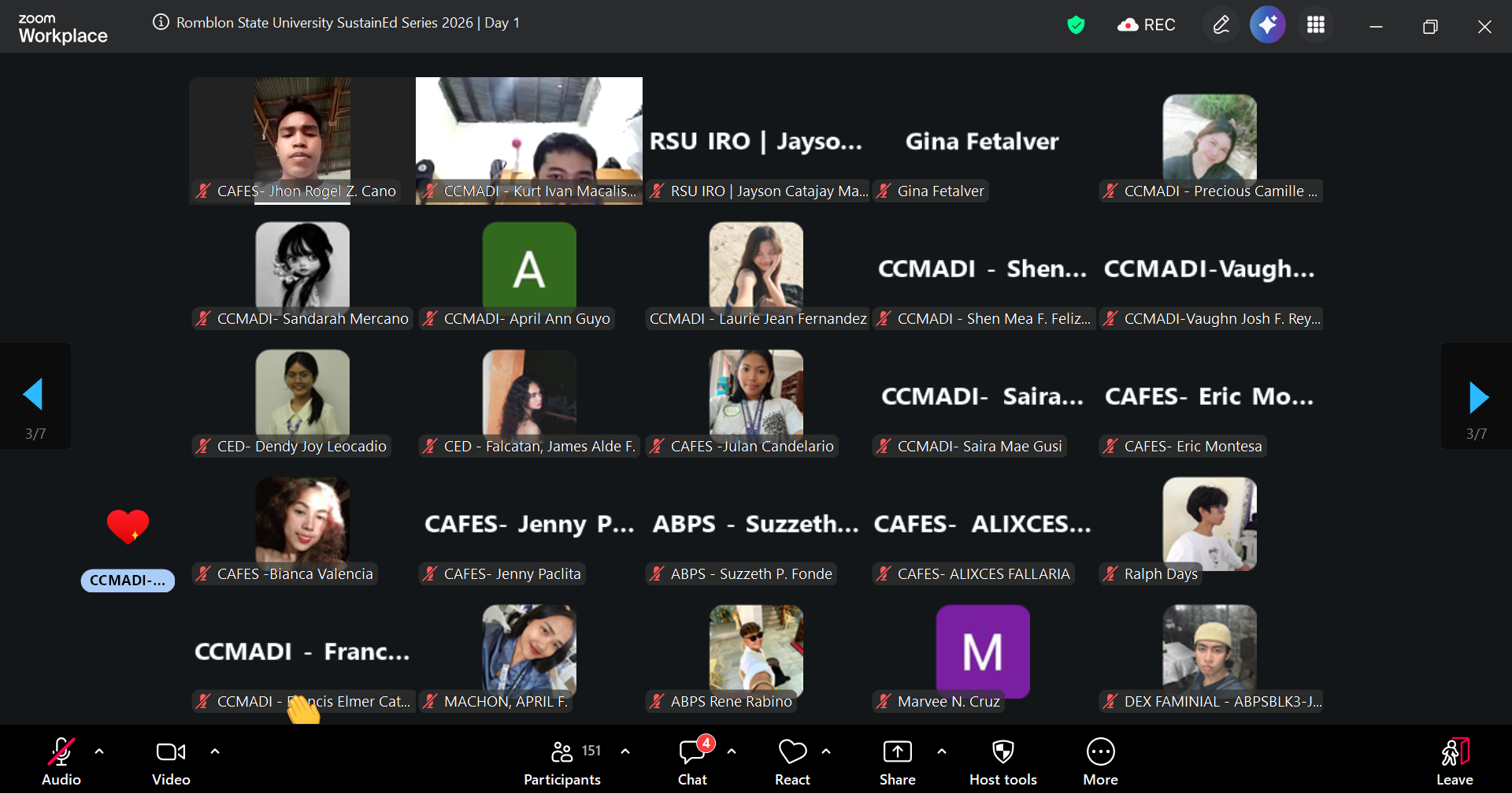Unmute the microphone with Audio button
The height and width of the screenshot is (794, 1512).
click(61, 762)
